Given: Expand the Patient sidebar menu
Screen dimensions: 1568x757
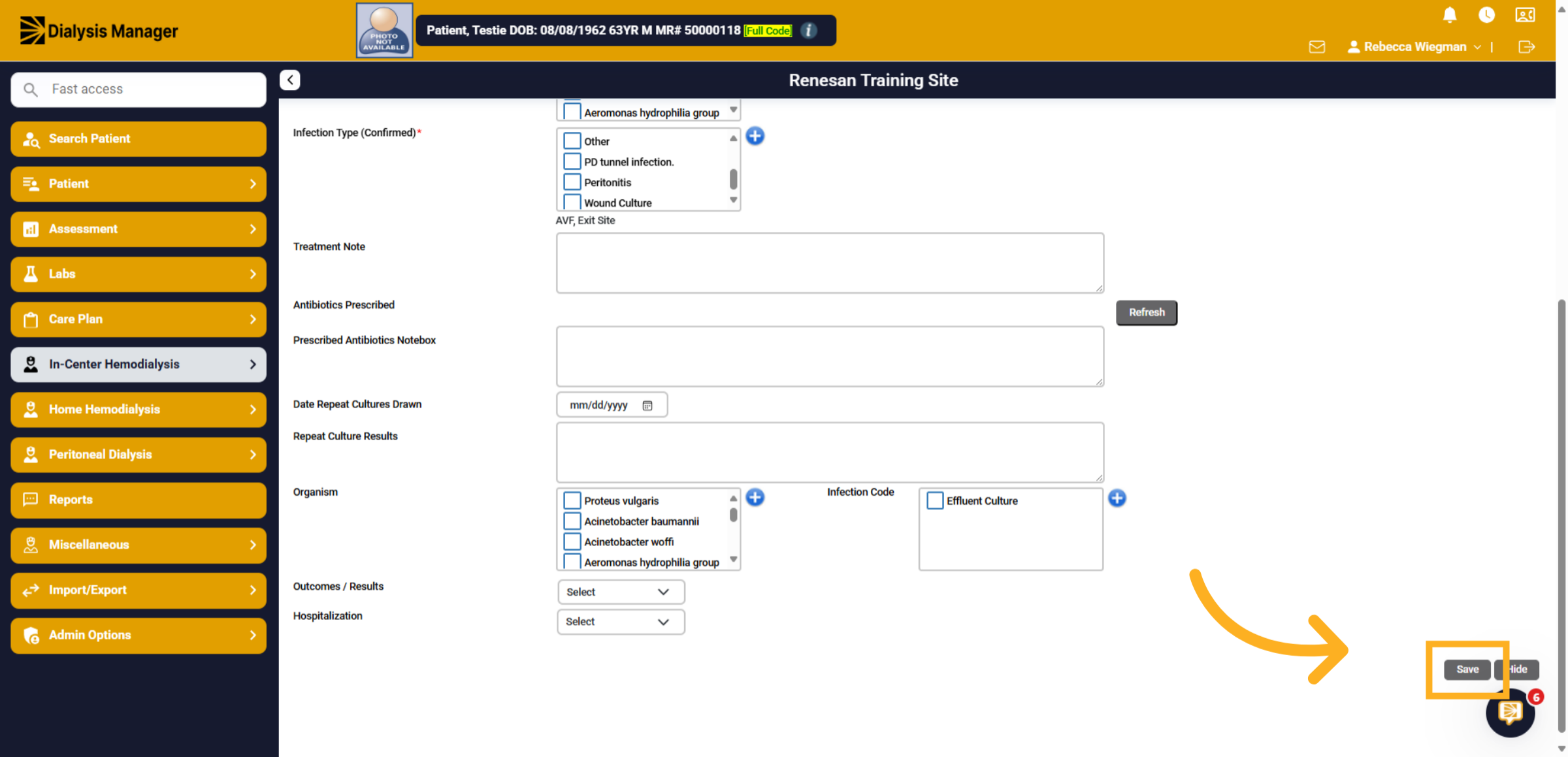Looking at the screenshot, I should point(139,184).
